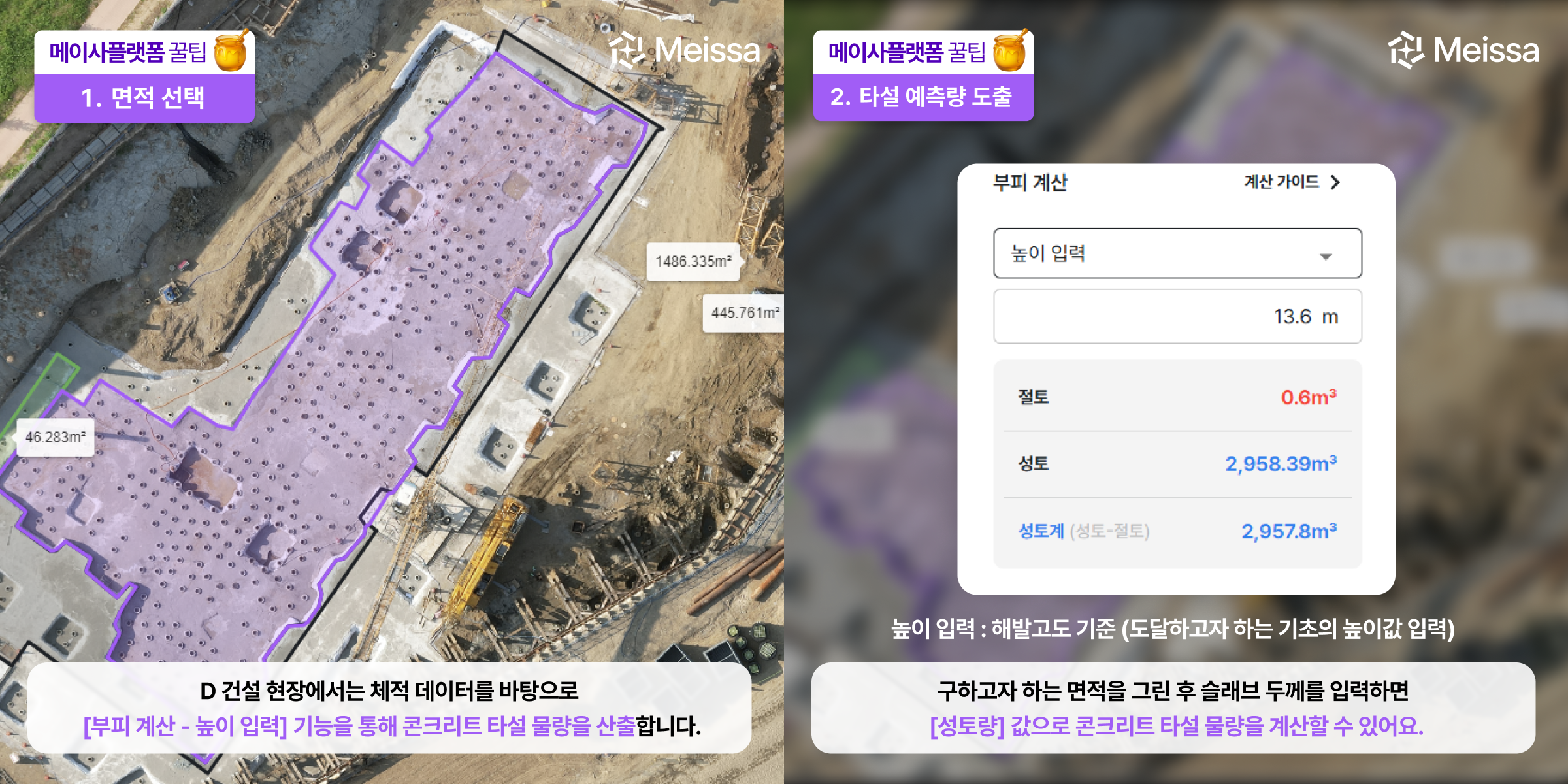Open the 계산 가이드 chevron arrow
The width and height of the screenshot is (1568, 784).
click(1335, 182)
